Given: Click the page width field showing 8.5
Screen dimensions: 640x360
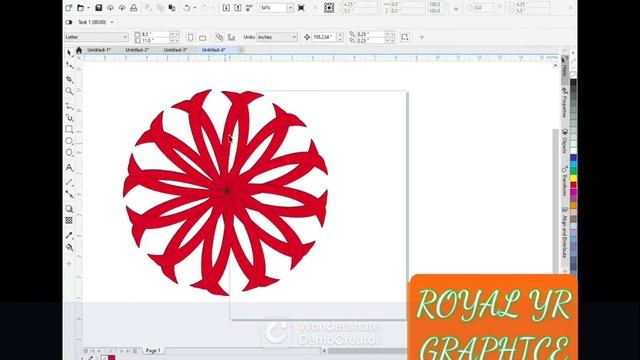Looking at the screenshot, I should click(x=155, y=34).
